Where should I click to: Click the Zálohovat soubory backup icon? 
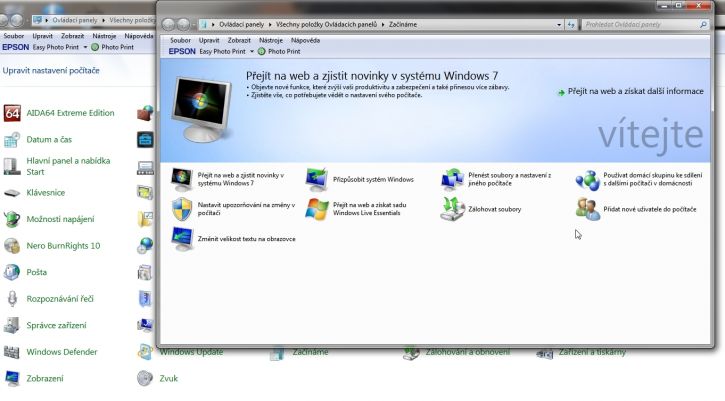pyautogui.click(x=452, y=209)
